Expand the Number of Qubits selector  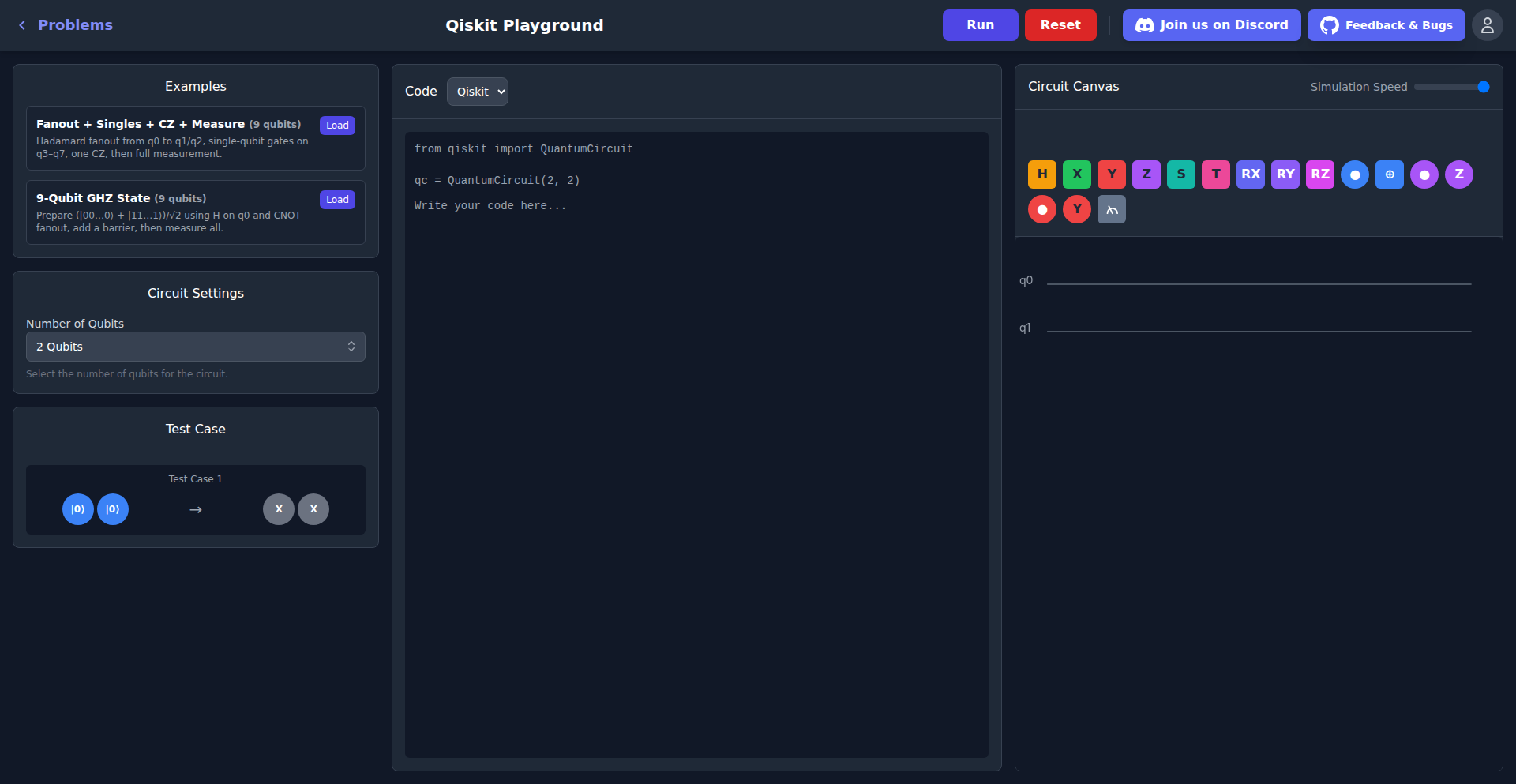196,347
